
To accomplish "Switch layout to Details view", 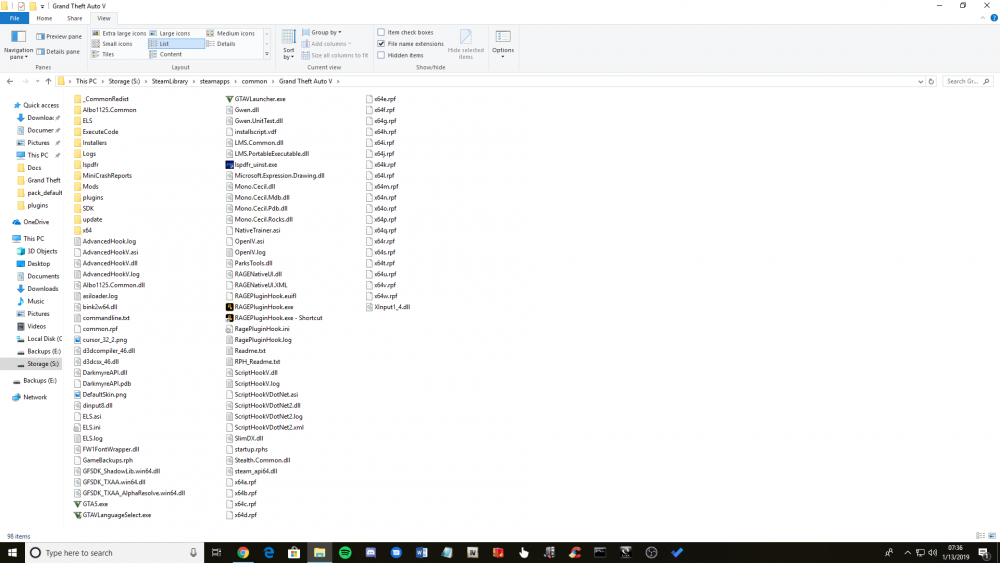I will 221,44.
